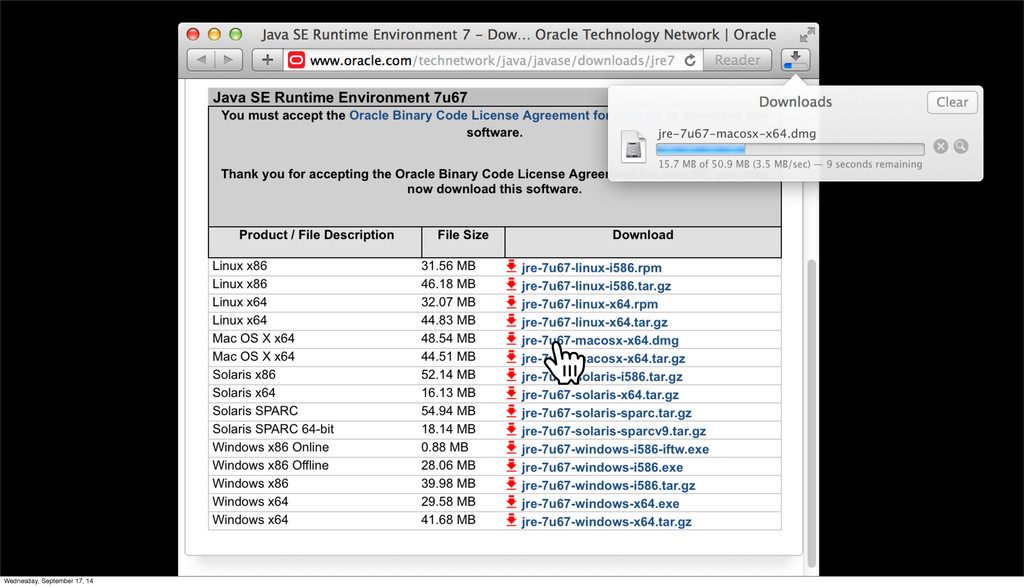Download jre-7u67-windows-x64.exe link
This screenshot has width=1024, height=587.
[600, 503]
